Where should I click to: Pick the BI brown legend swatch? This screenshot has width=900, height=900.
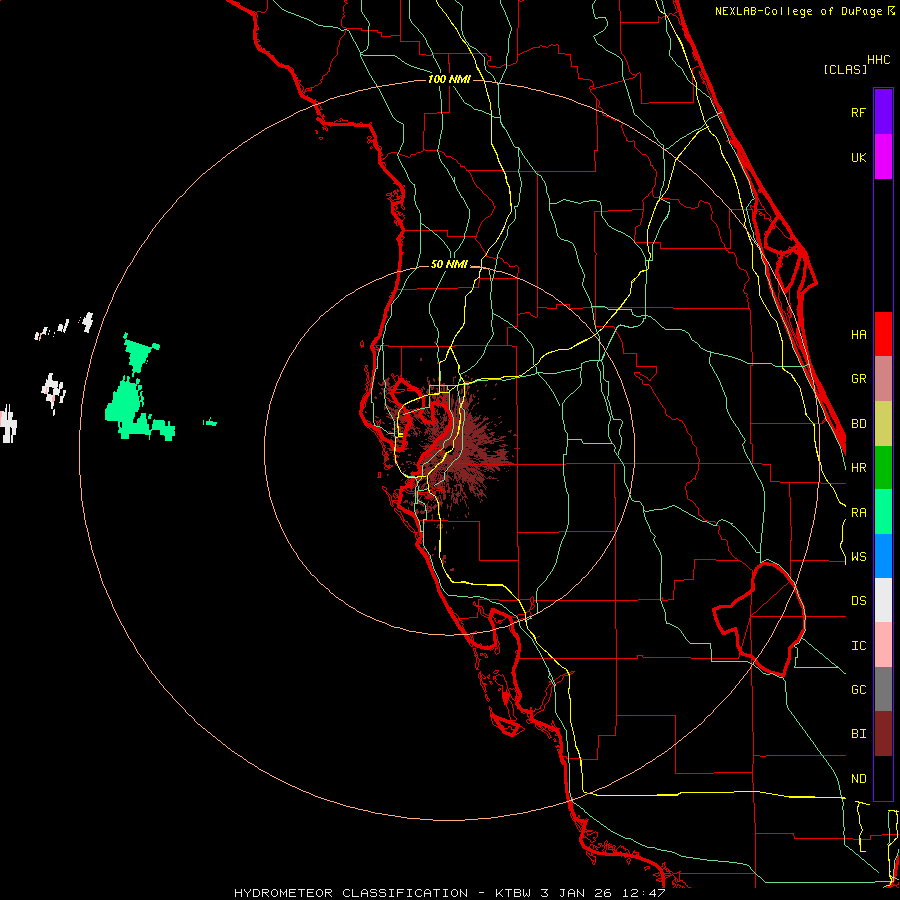tap(883, 734)
